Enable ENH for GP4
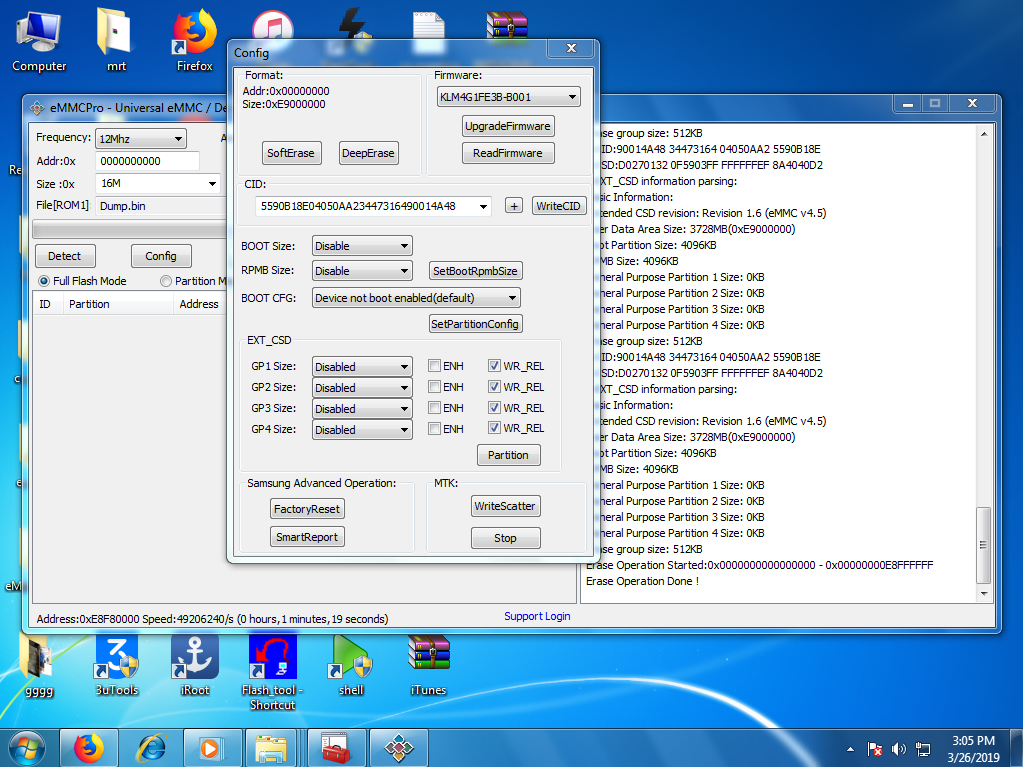 tap(435, 428)
